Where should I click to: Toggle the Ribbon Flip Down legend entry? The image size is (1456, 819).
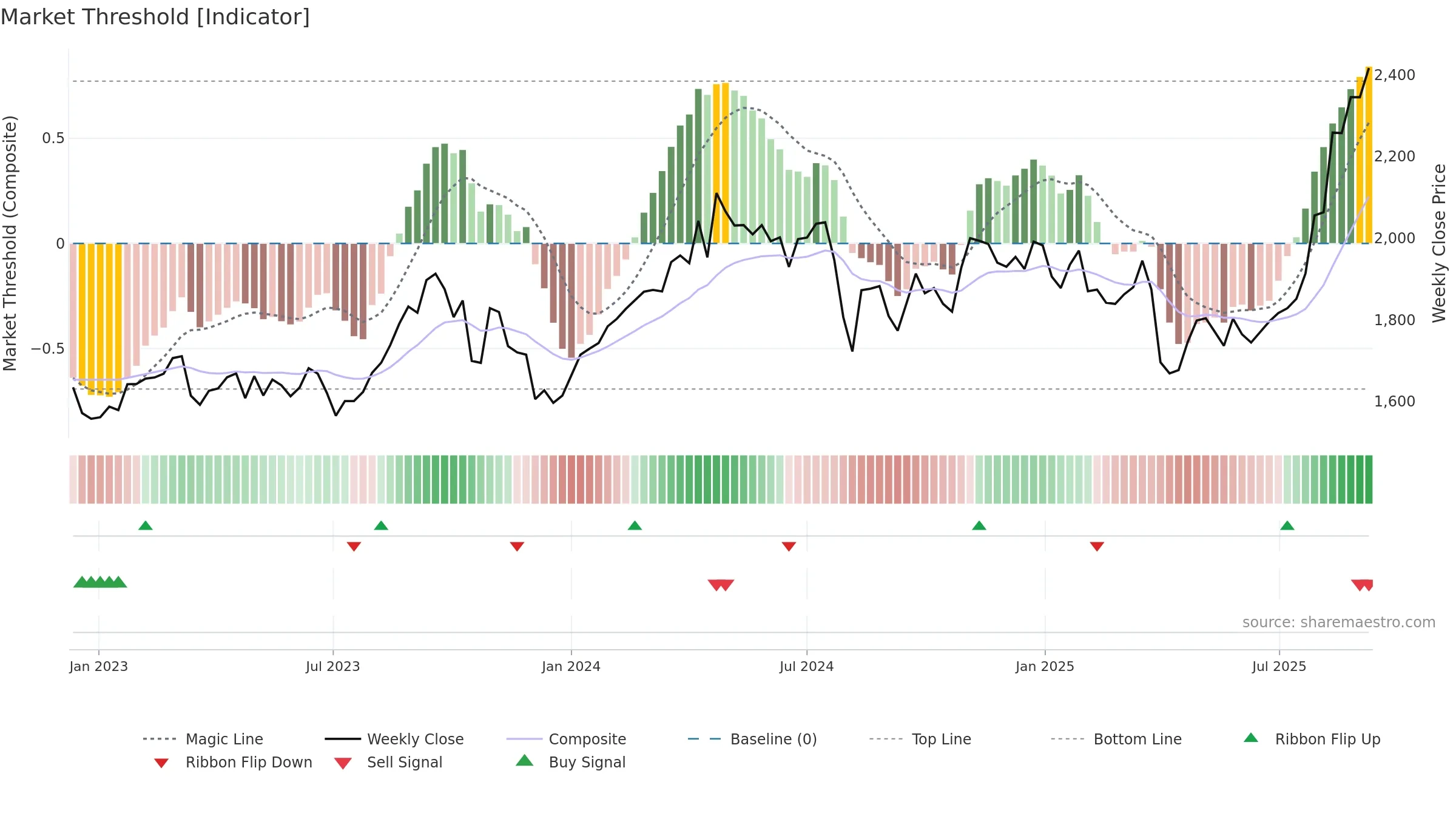pyautogui.click(x=232, y=762)
